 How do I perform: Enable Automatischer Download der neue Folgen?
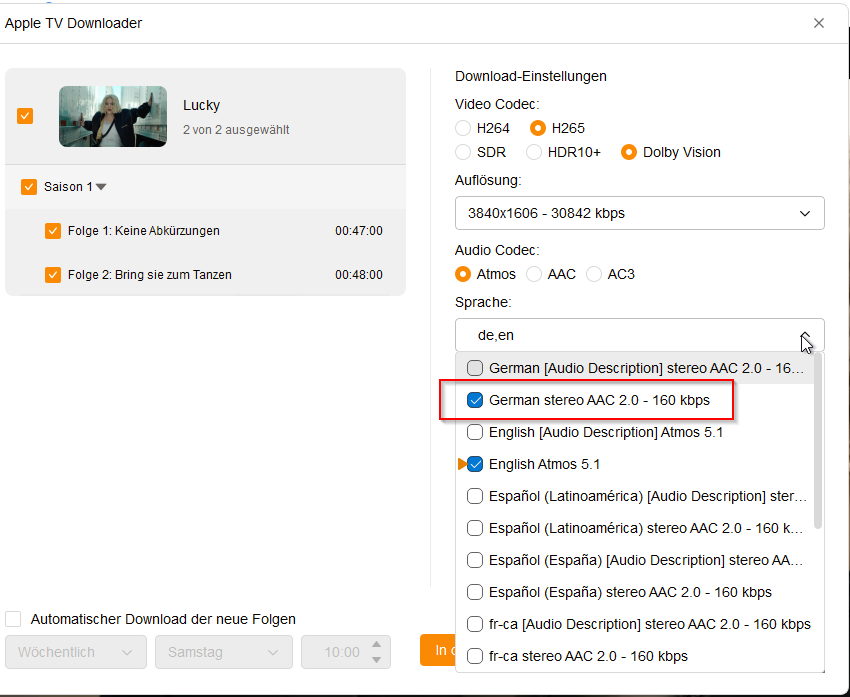tap(13, 619)
